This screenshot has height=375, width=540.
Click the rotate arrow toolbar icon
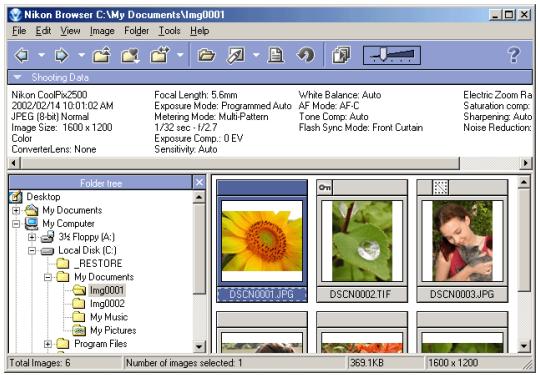(306, 55)
